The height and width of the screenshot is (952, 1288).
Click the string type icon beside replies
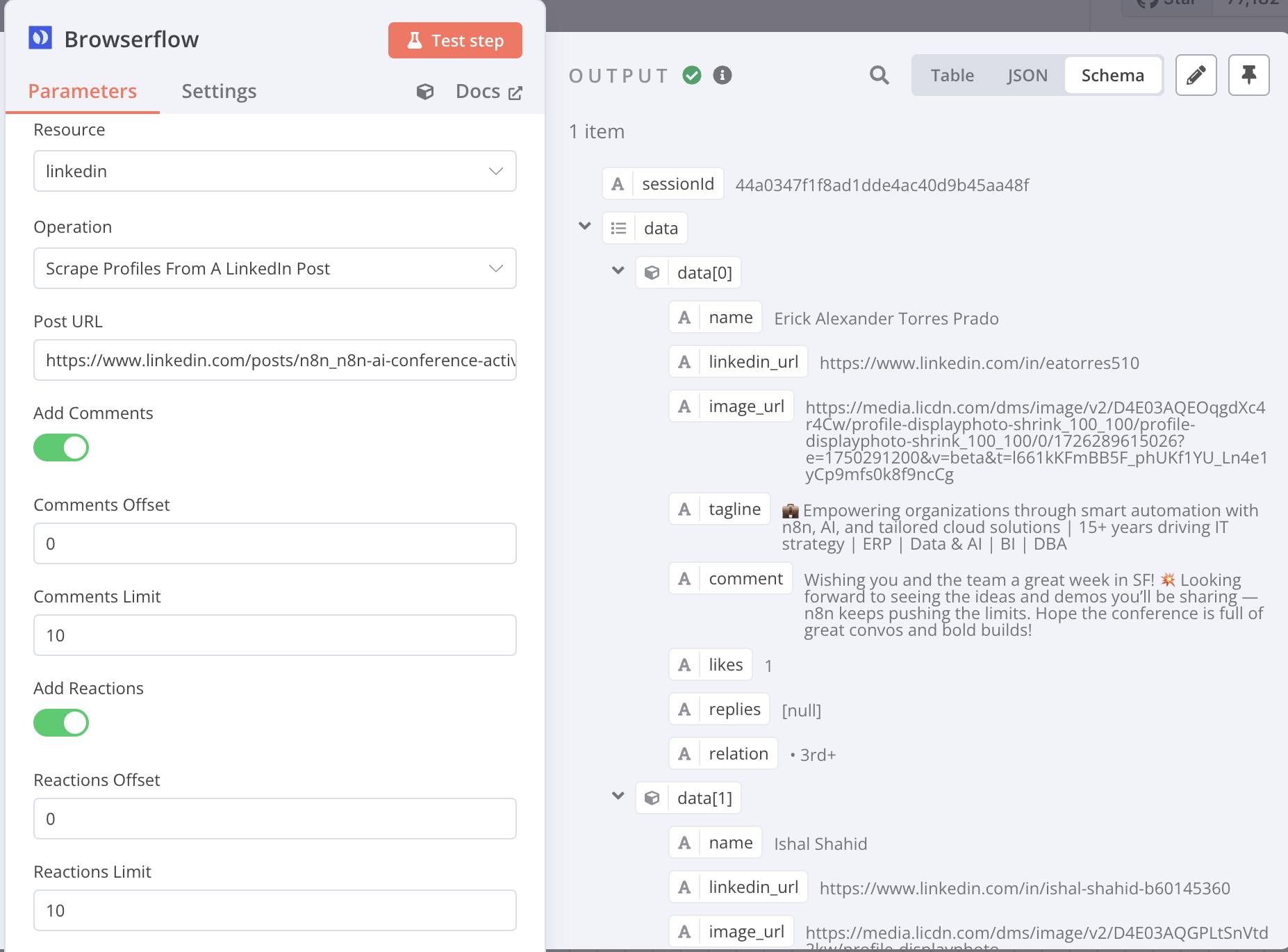point(684,709)
